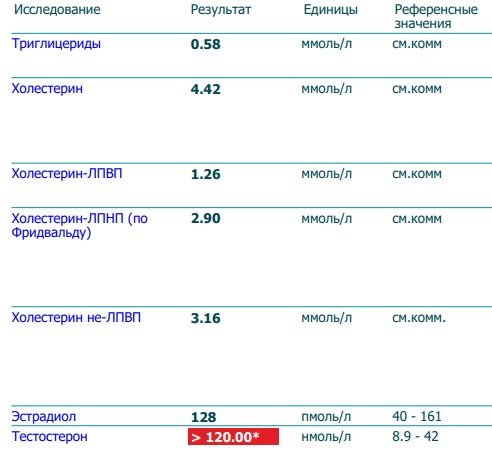
Task: Click the 40 - 161 reference range
Action: (417, 417)
